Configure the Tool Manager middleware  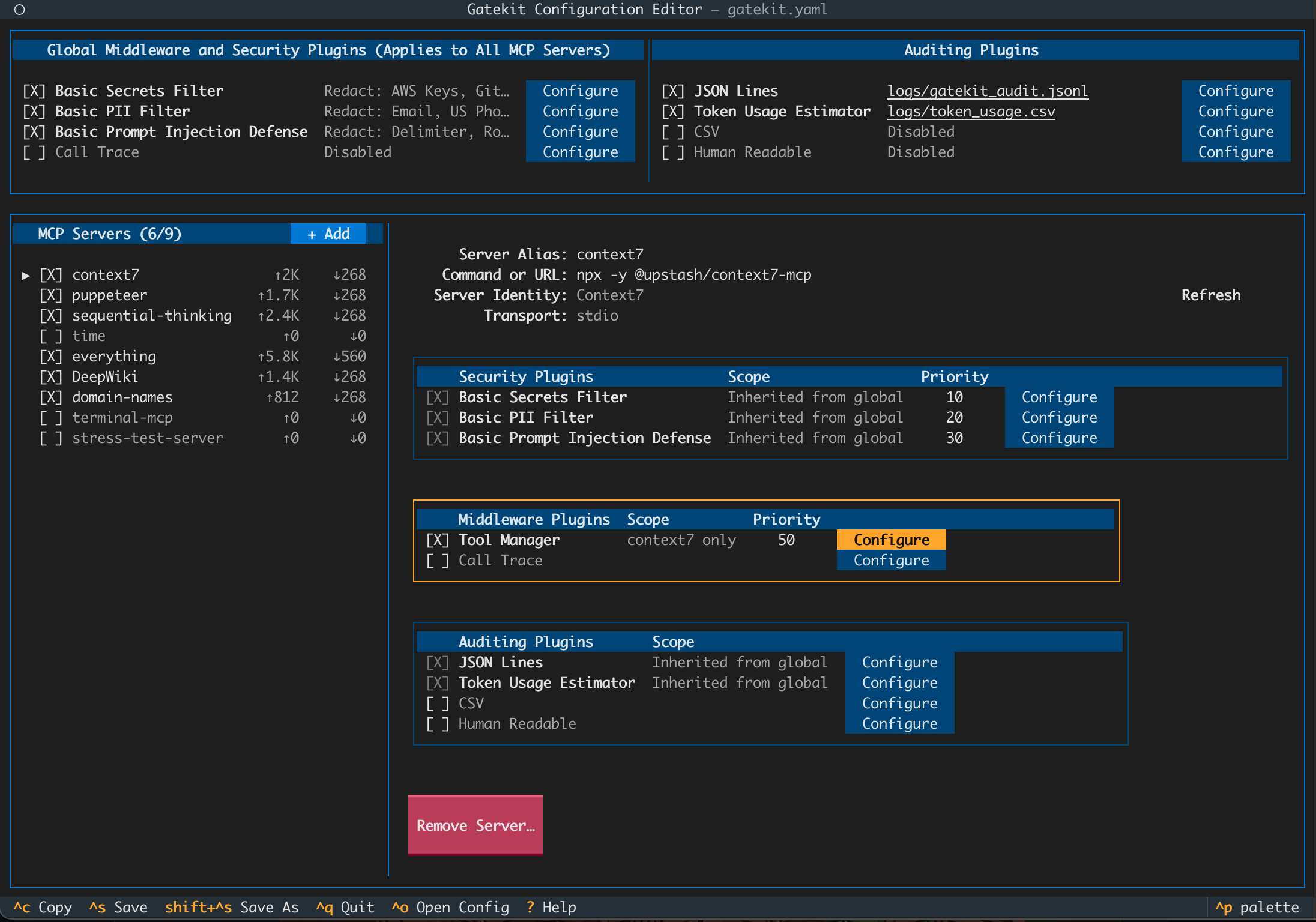(x=891, y=540)
